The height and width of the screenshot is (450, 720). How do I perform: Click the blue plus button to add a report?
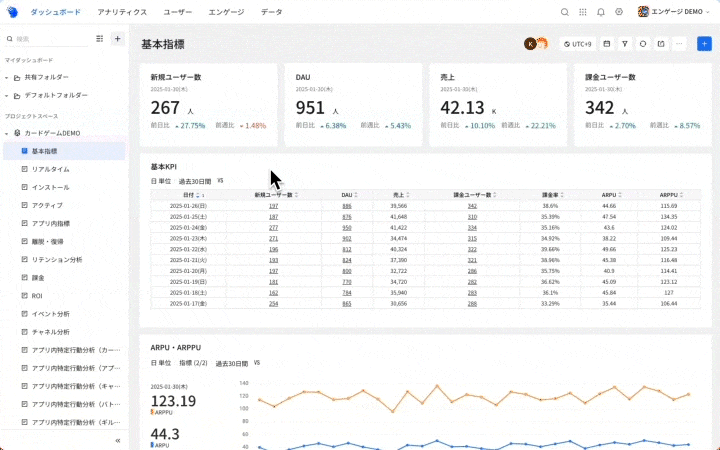(704, 44)
